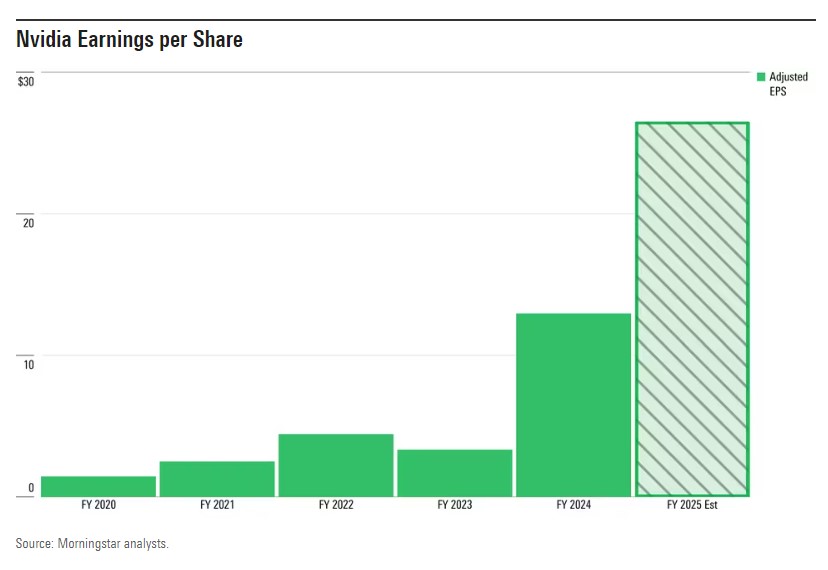Select the FY 2020 bar
828x570 pixels.
[x=98, y=486]
